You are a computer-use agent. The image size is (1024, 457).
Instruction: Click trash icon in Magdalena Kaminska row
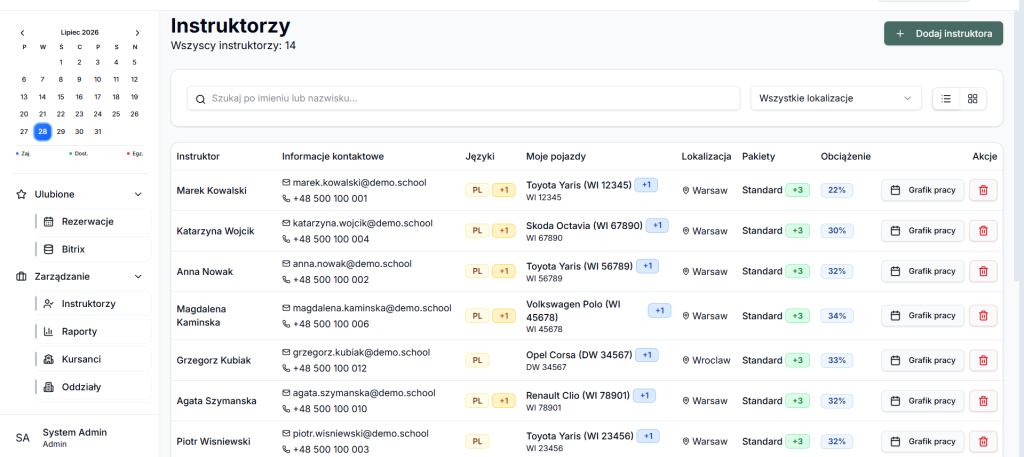click(x=983, y=315)
